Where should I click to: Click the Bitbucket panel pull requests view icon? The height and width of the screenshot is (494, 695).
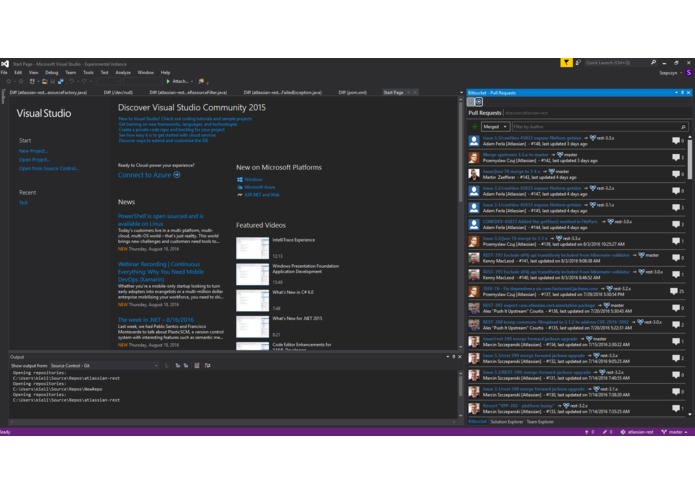pos(479,102)
